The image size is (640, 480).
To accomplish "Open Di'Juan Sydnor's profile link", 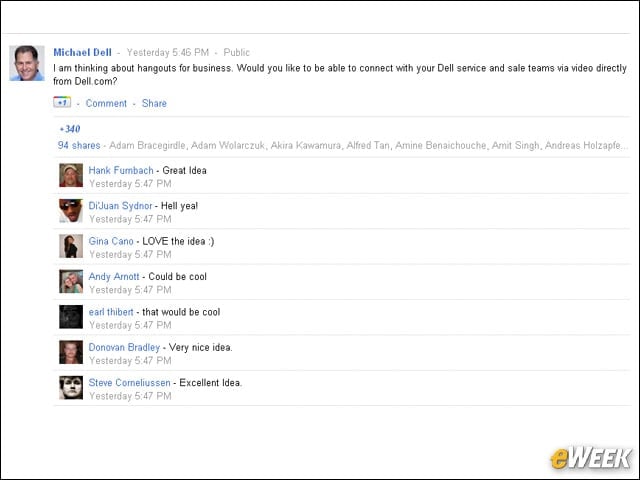I will (120, 206).
